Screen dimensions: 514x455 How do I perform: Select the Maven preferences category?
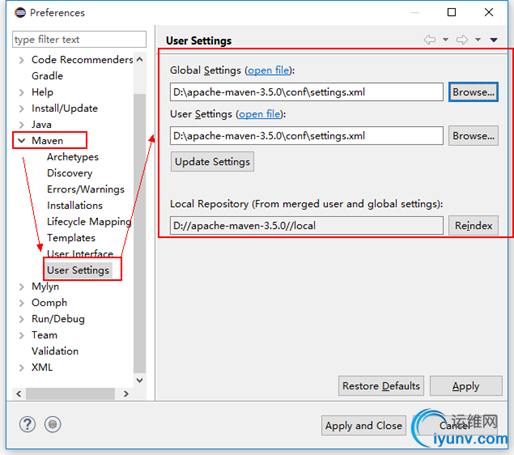pyautogui.click(x=47, y=141)
